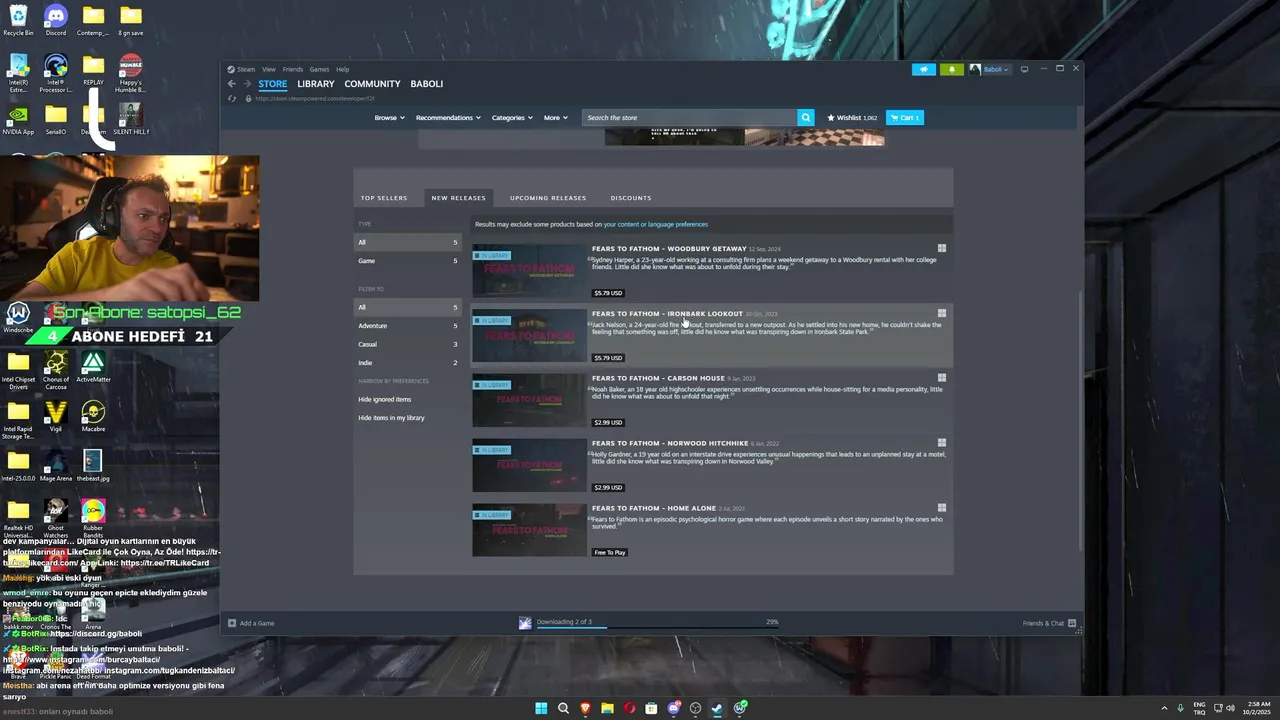
Task: Switch to LIBRARY section
Action: tap(315, 84)
